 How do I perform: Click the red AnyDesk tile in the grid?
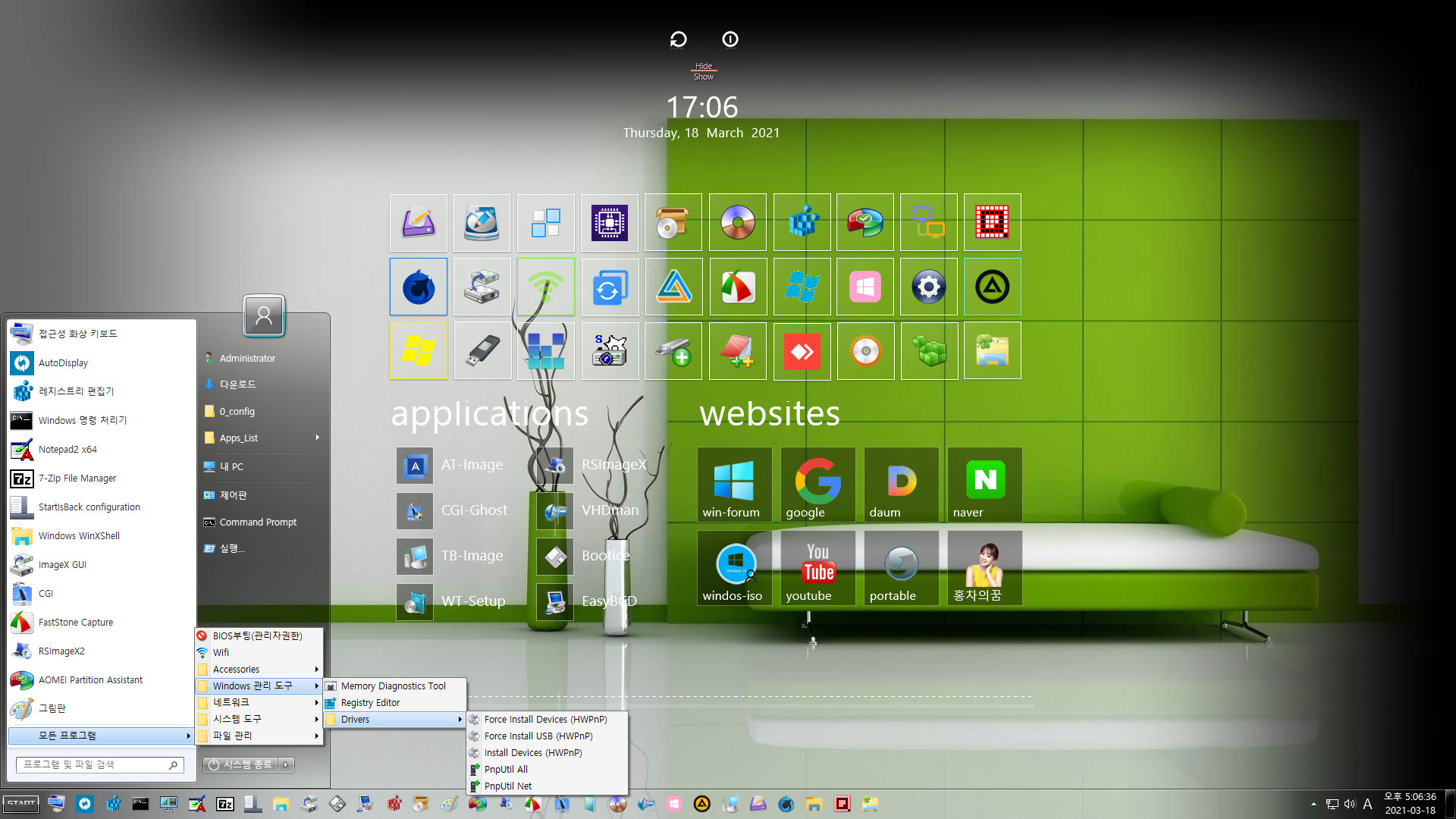[802, 350]
